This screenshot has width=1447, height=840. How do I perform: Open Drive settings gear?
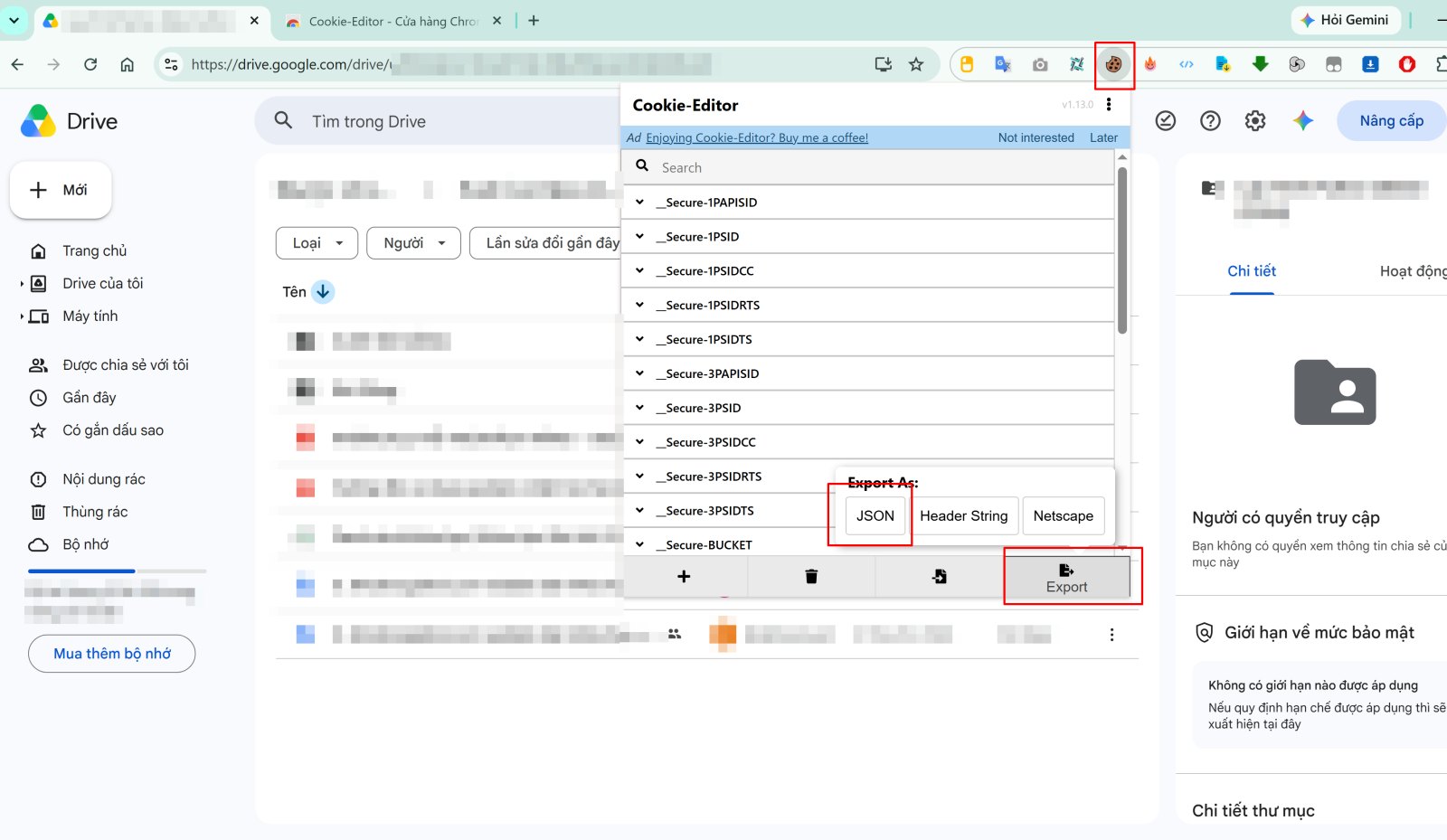coord(1255,120)
